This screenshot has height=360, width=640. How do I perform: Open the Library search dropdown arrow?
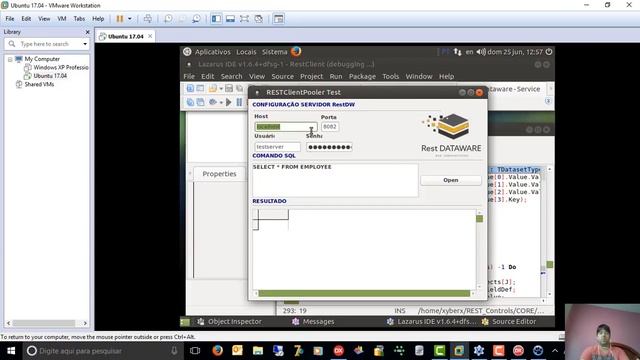[85, 44]
